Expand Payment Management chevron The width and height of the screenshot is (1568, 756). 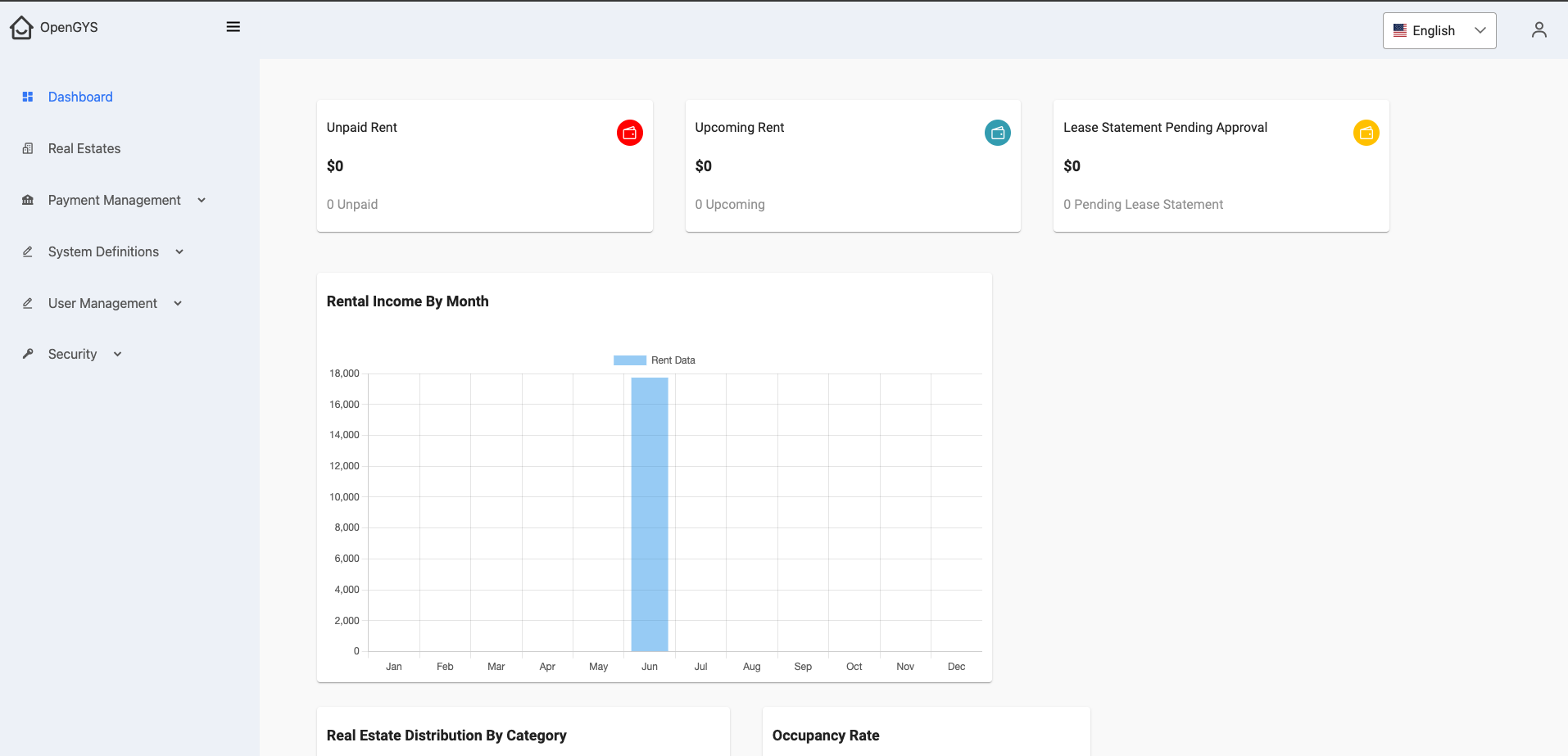tap(202, 201)
